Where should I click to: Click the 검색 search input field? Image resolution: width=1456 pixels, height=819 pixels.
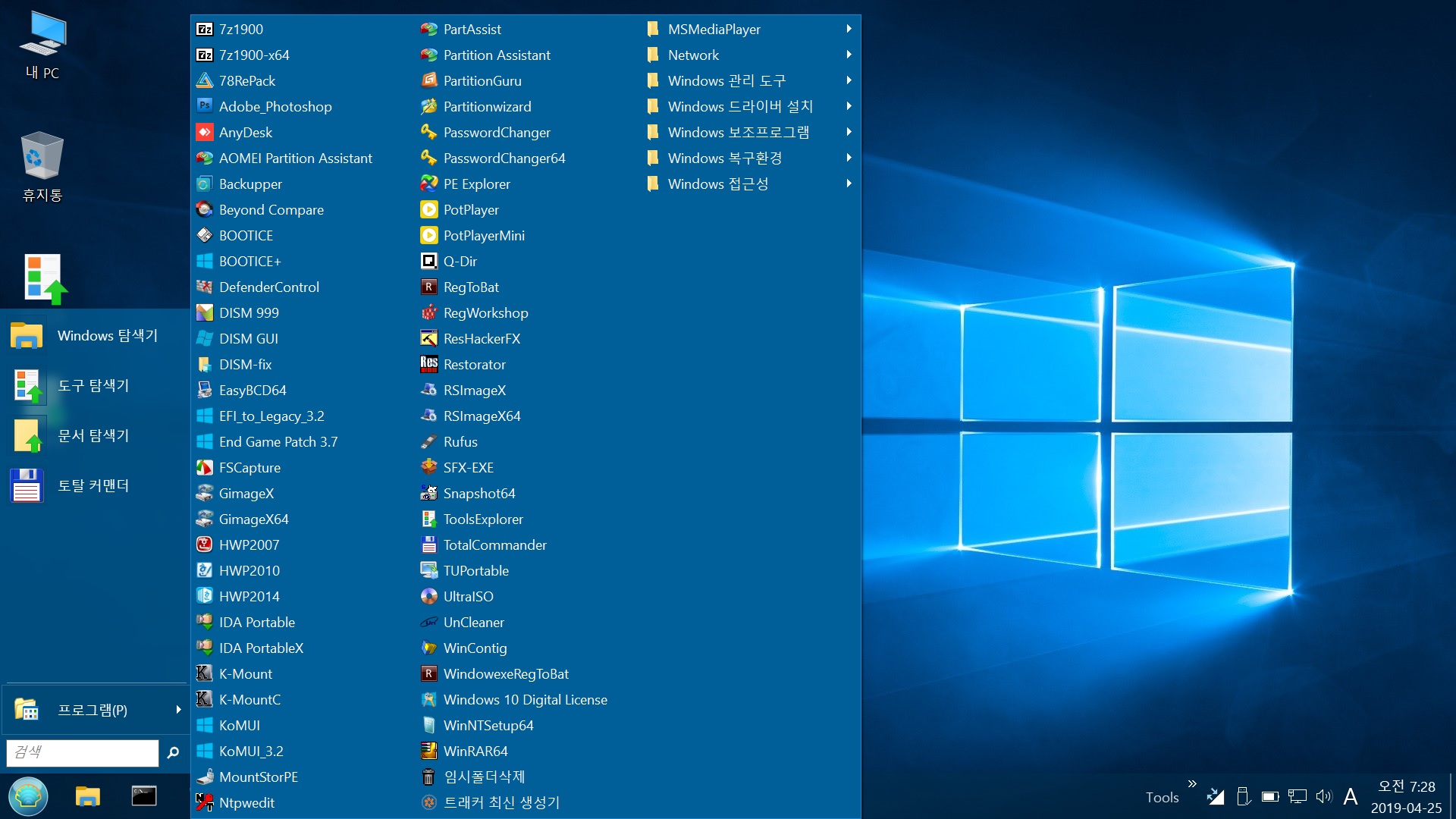[x=83, y=752]
